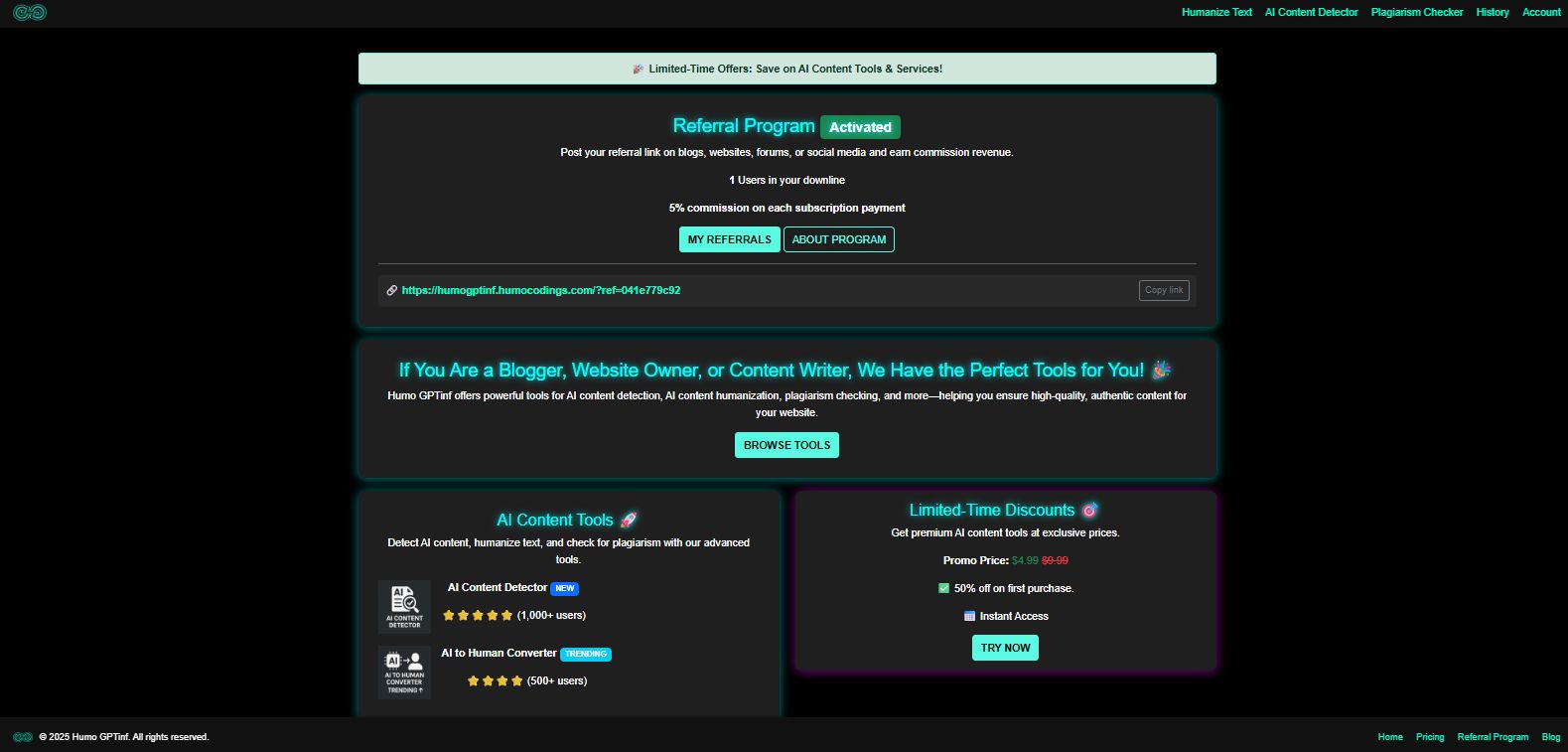1568x752 pixels.
Task: Click the '1 Users in your downline' text
Action: click(786, 180)
